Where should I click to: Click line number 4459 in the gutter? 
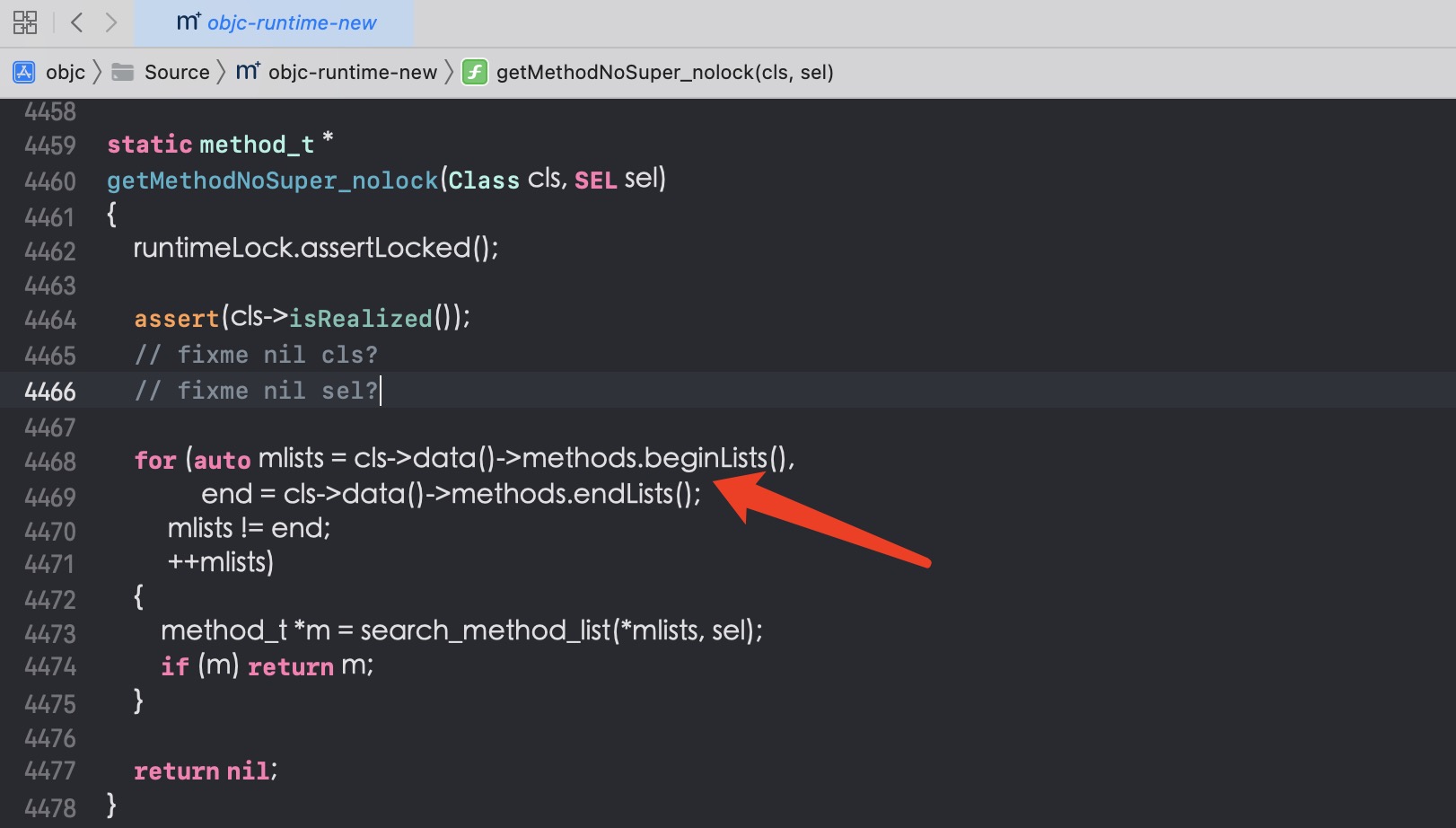coord(50,145)
